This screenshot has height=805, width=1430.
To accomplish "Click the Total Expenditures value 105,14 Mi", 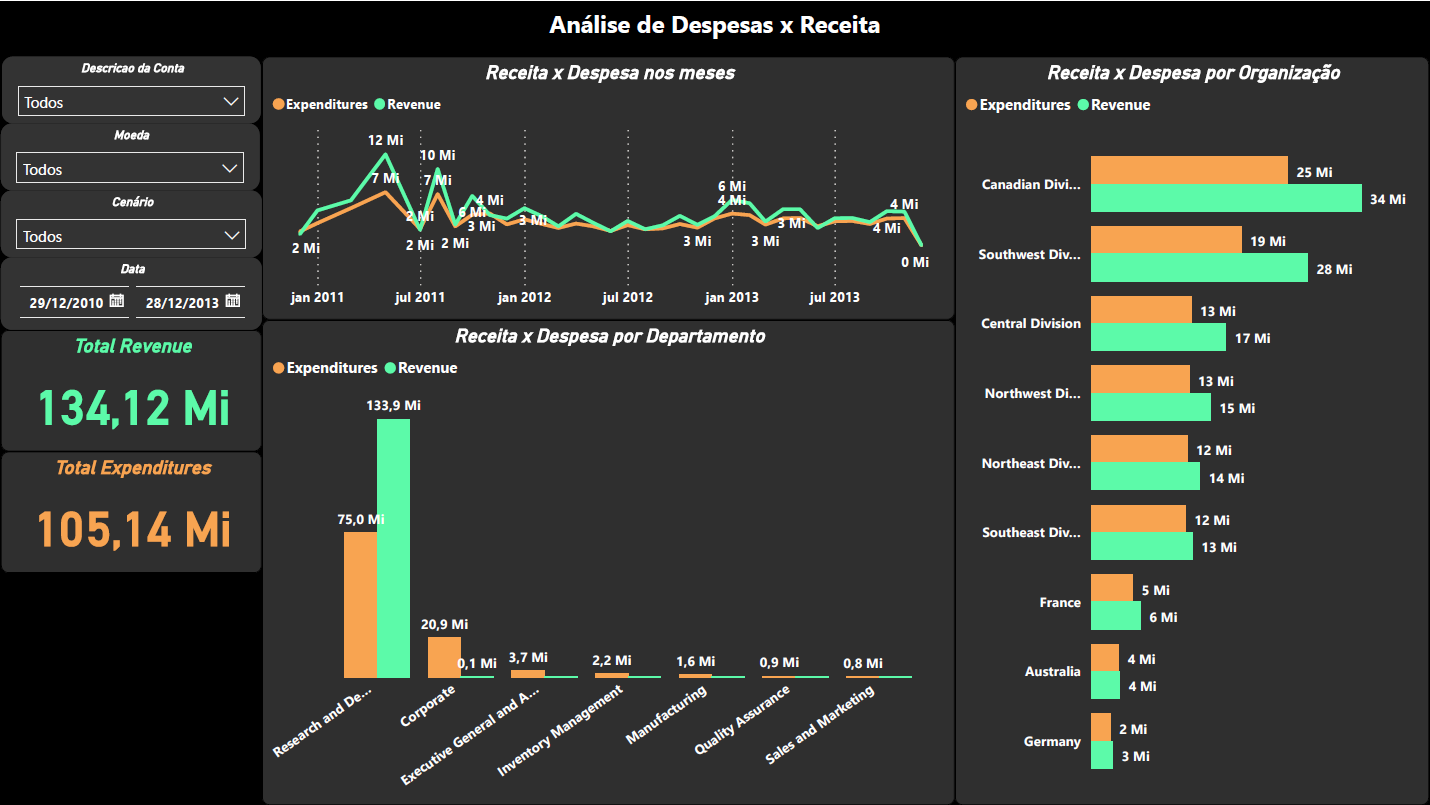I will point(134,529).
